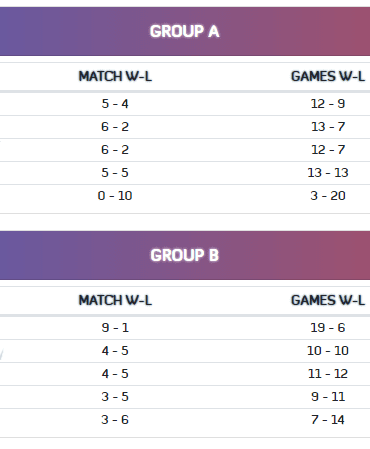
Task: Click the 7 - 14 games record cell
Action: point(328,420)
